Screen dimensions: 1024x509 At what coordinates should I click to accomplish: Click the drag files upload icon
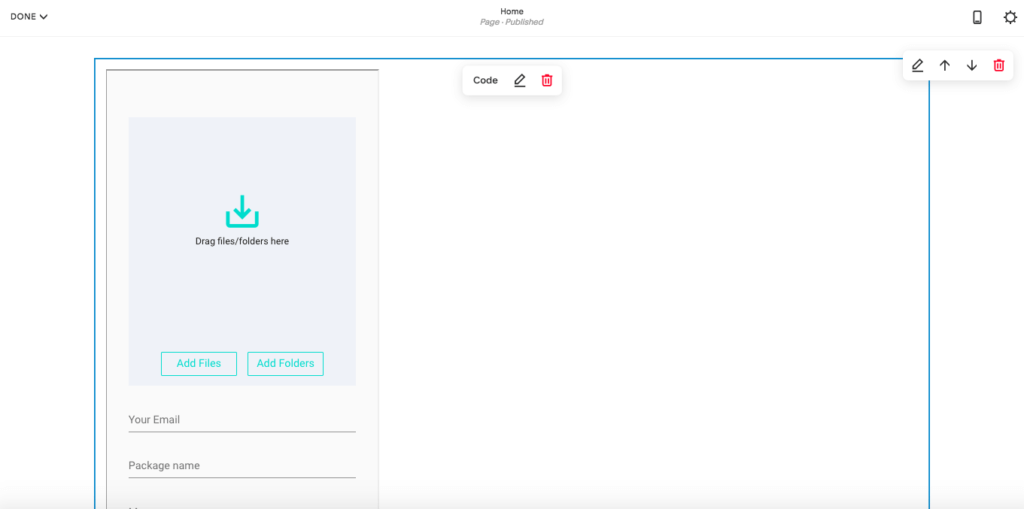click(x=242, y=211)
